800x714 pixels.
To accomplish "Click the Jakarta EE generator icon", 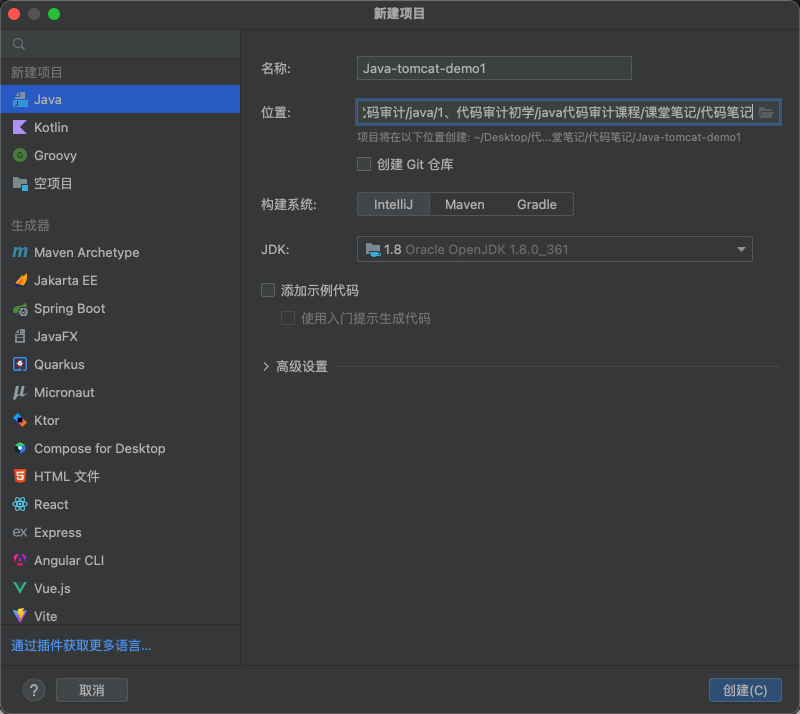I will (19, 281).
